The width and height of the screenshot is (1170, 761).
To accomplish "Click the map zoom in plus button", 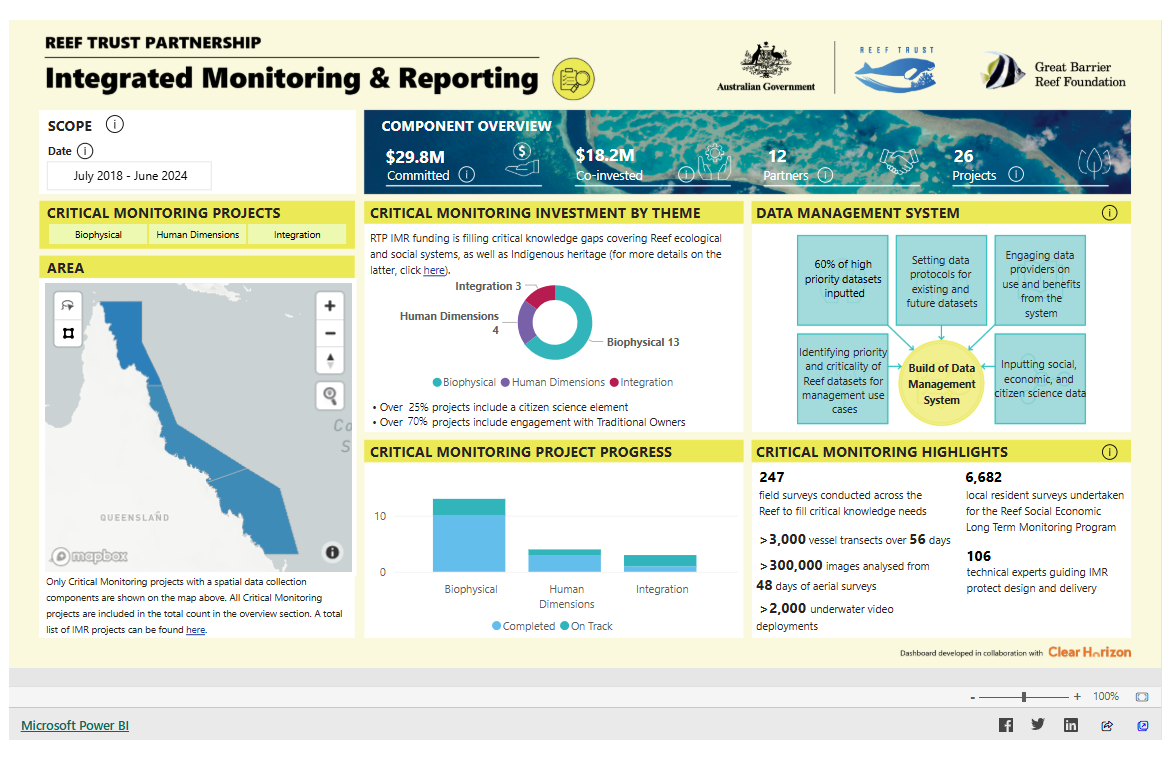I will [x=330, y=306].
